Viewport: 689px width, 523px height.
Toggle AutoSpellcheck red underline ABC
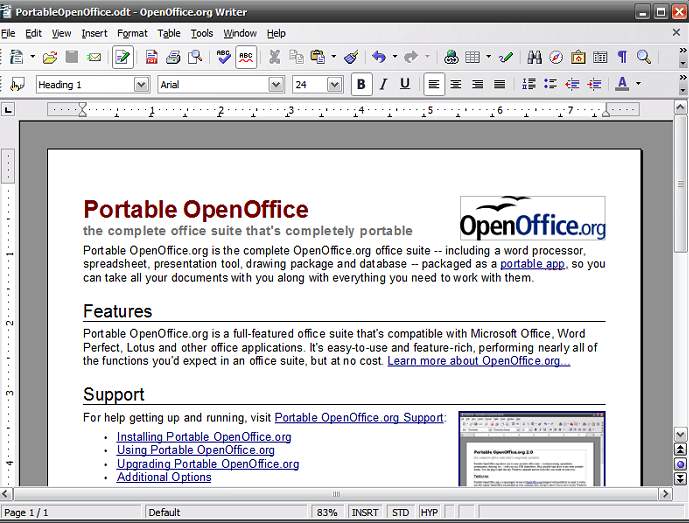[x=246, y=57]
